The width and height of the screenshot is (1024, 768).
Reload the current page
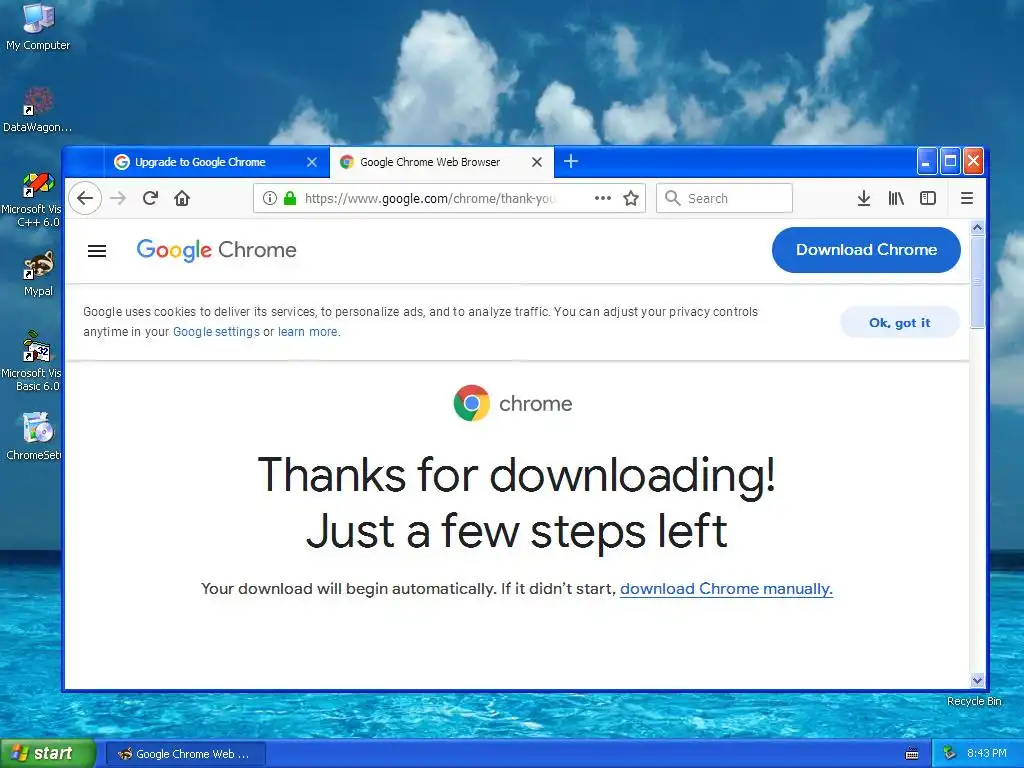[x=150, y=198]
